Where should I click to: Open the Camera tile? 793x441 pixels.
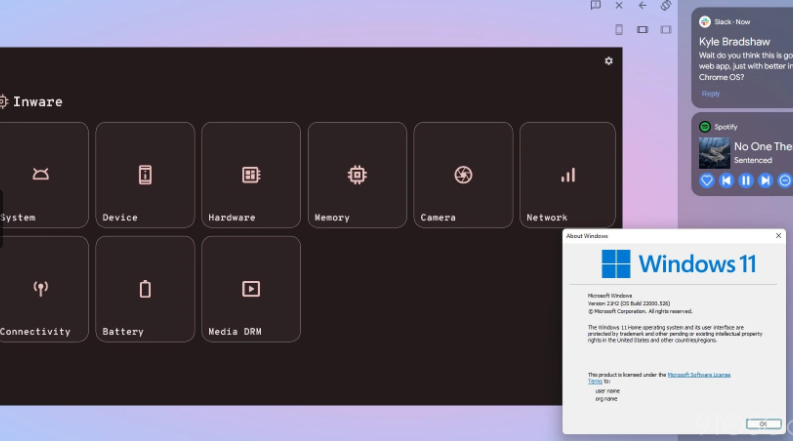463,177
